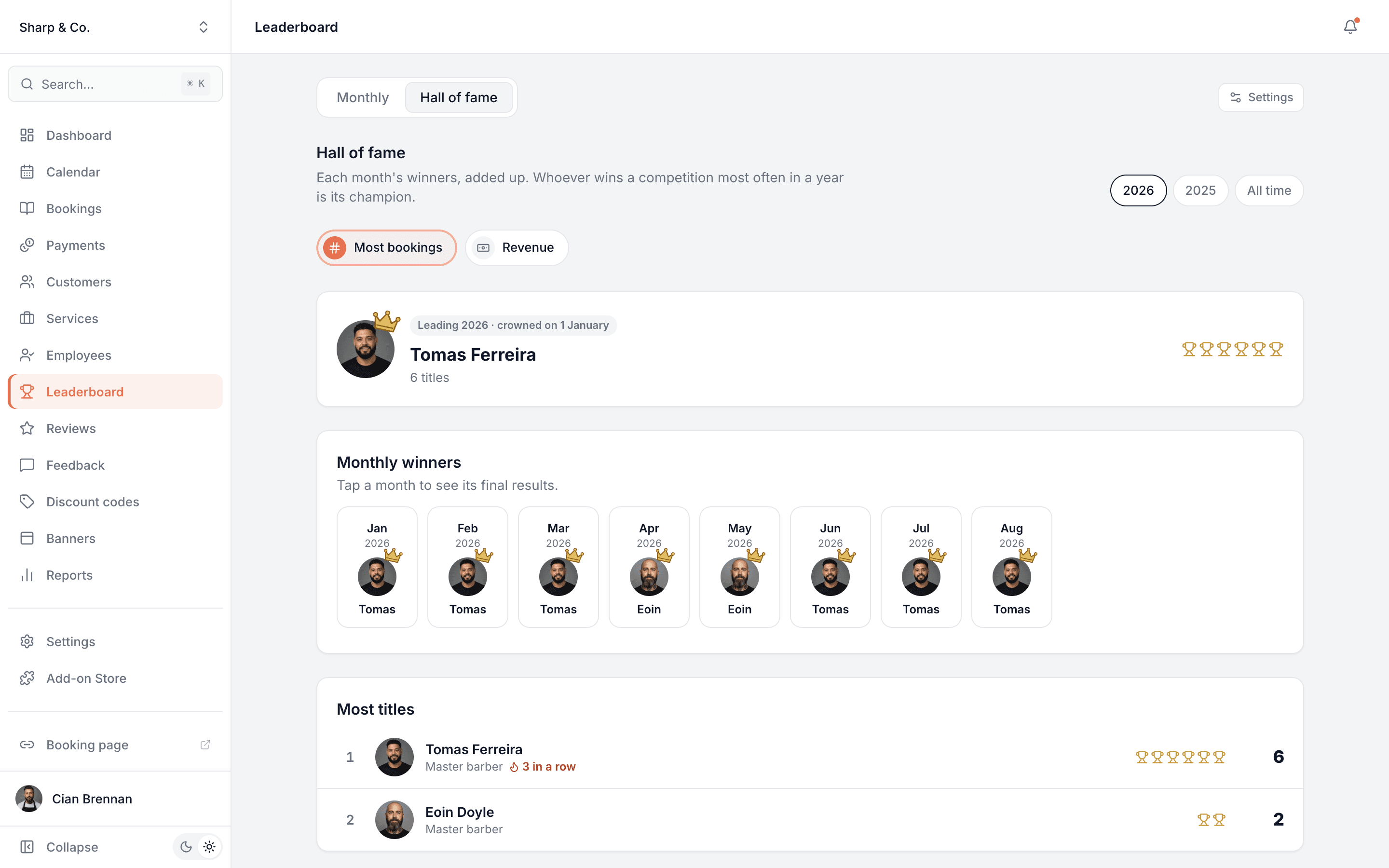
Task: Click the Reports bar chart icon
Action: pos(27,575)
